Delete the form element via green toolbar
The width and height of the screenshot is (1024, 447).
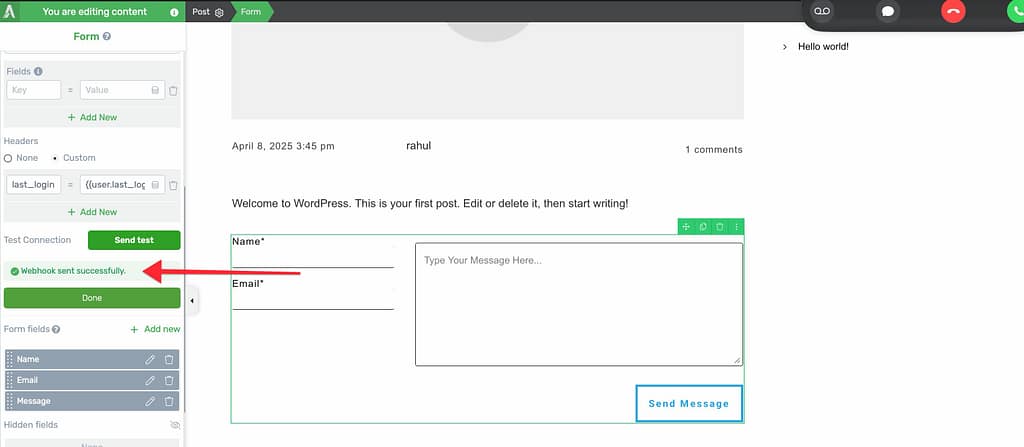click(720, 227)
